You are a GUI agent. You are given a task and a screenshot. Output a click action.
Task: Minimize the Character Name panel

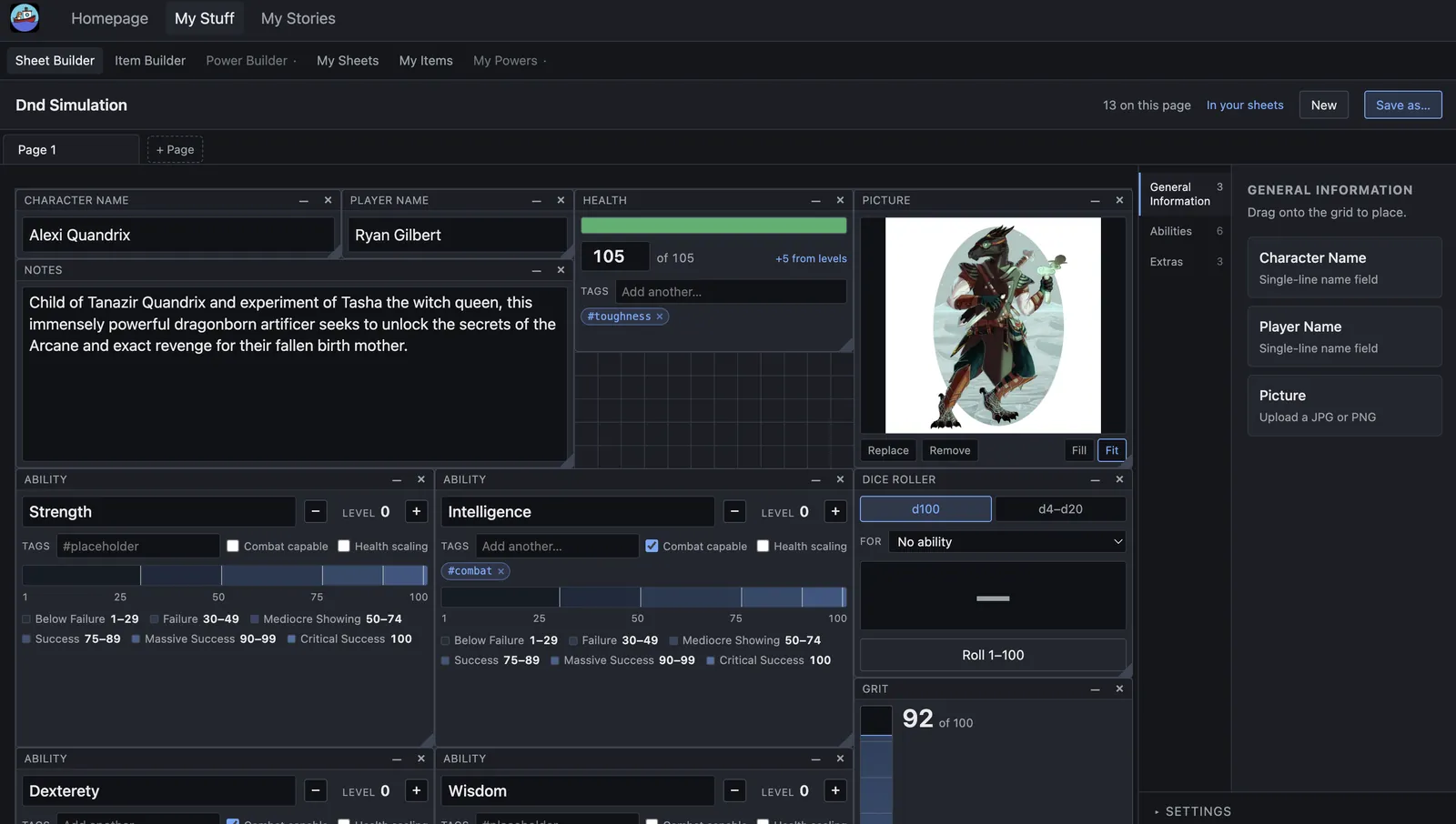304,200
